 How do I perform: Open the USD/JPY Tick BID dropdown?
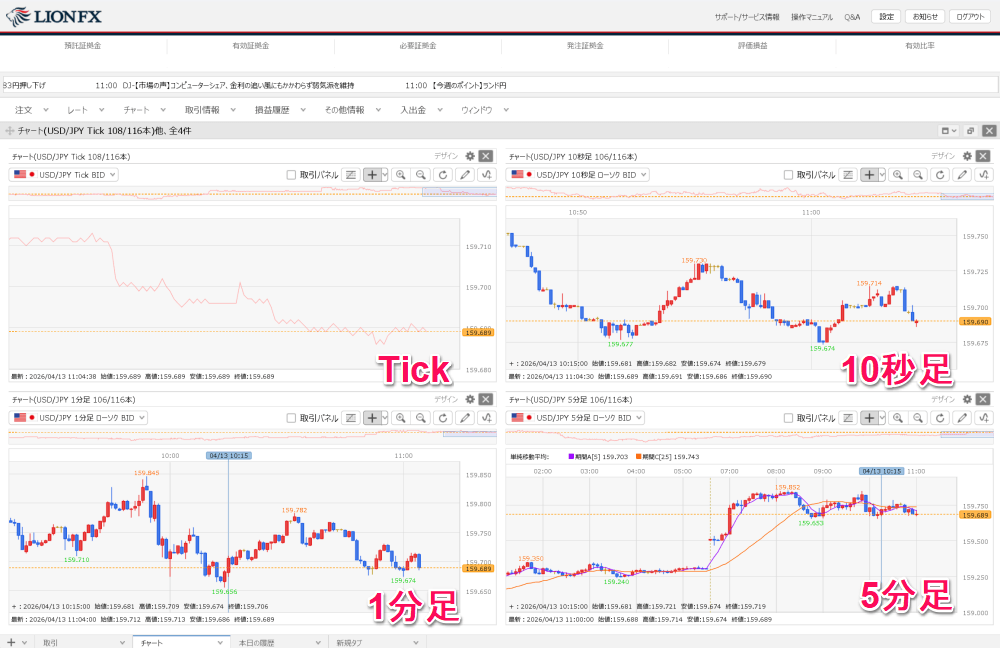(64, 175)
